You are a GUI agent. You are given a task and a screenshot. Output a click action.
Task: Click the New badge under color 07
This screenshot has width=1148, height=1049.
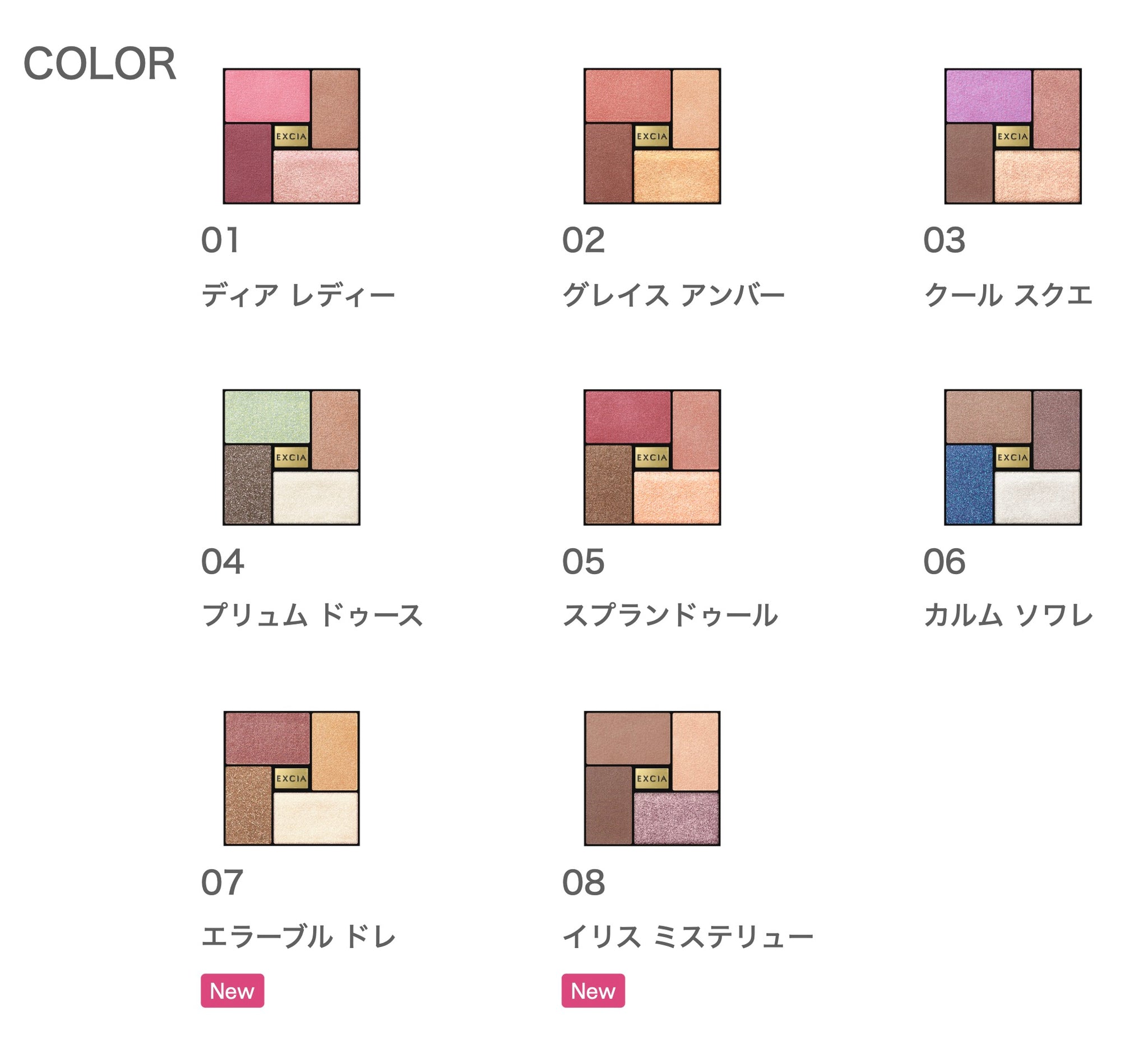point(232,991)
